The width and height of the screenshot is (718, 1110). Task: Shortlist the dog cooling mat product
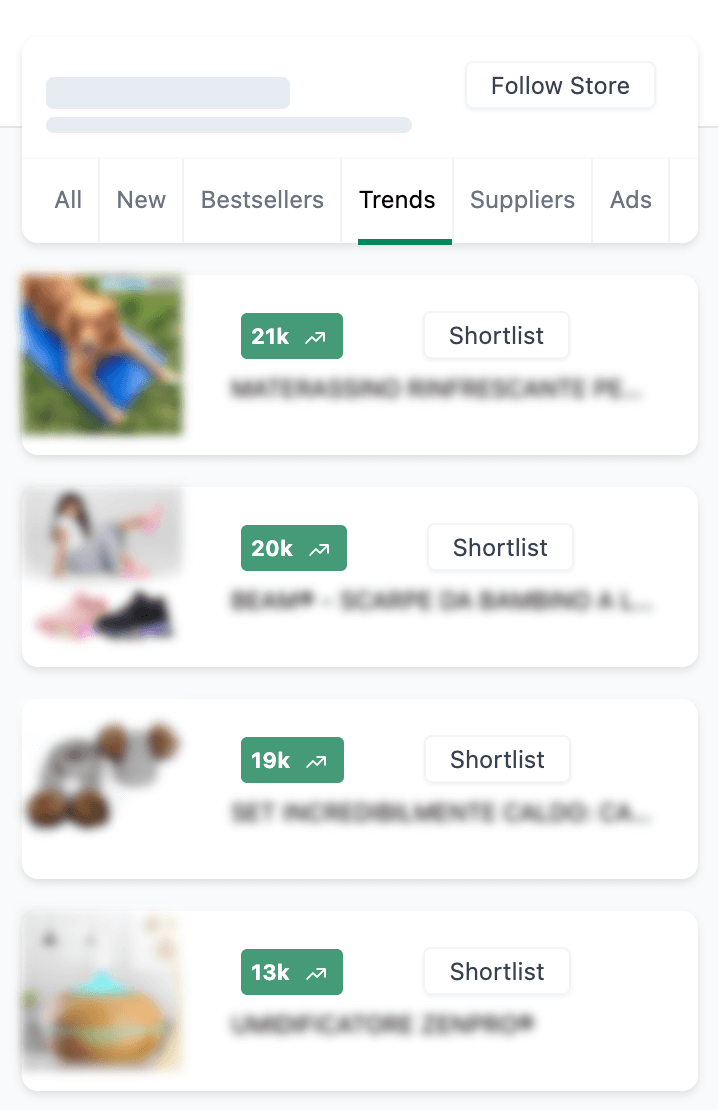click(497, 336)
